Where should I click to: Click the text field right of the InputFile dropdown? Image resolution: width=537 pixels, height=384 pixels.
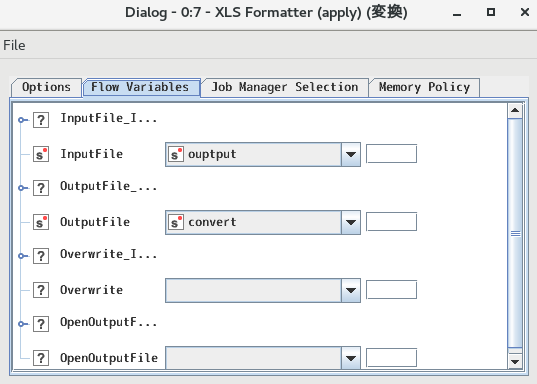391,154
